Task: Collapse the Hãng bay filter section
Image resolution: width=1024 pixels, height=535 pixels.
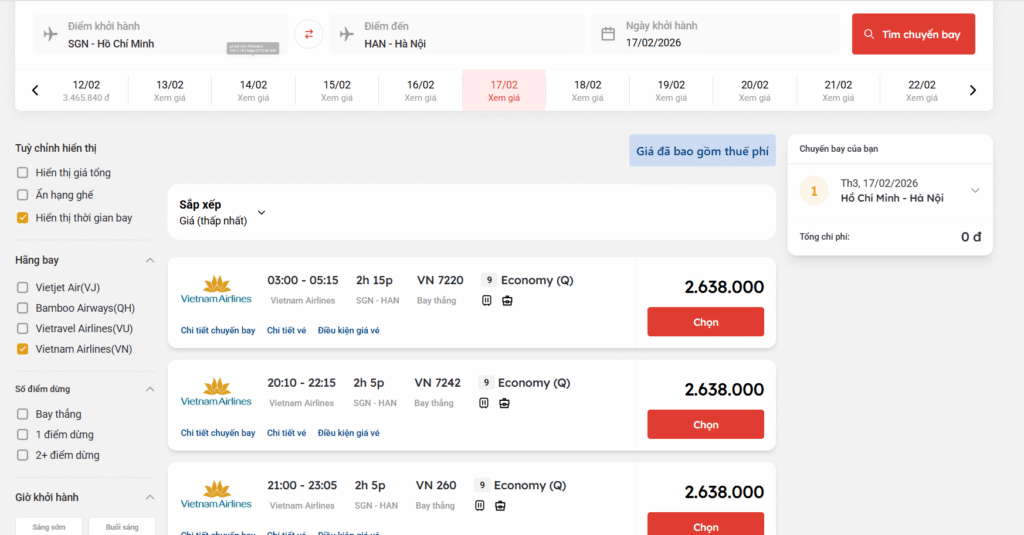Action: 150,260
